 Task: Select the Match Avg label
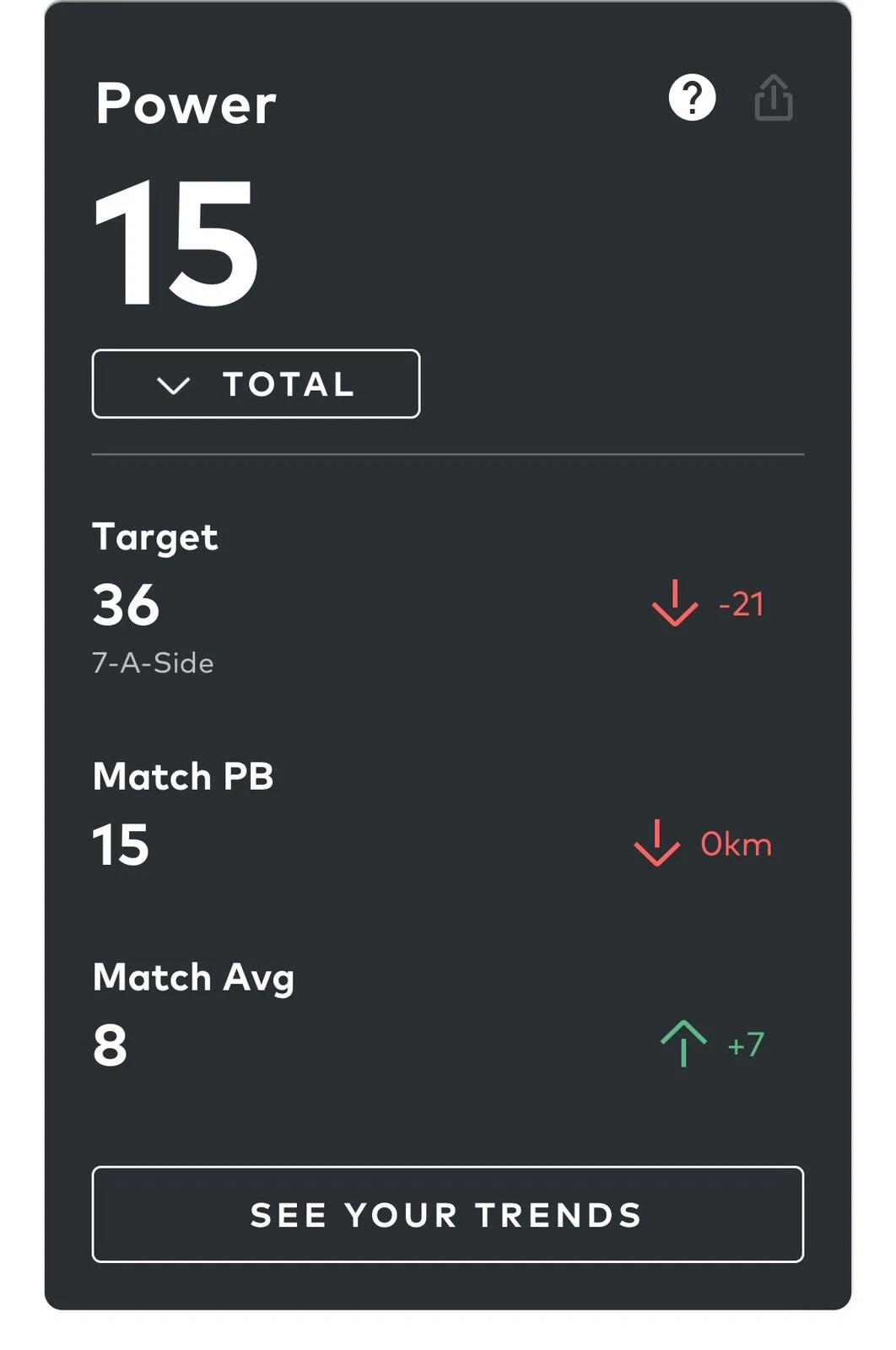pos(193,979)
